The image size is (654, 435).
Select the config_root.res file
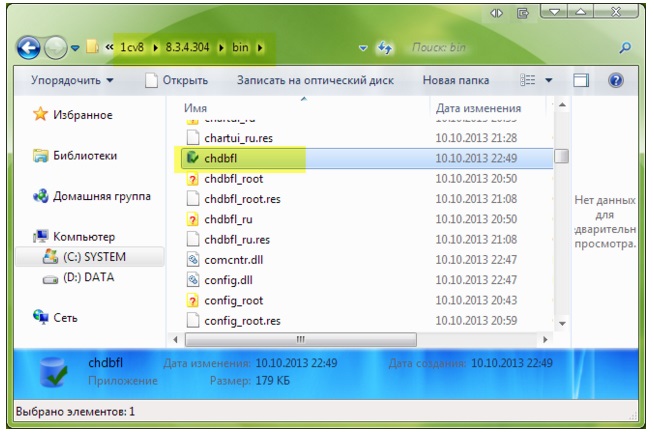tap(242, 321)
